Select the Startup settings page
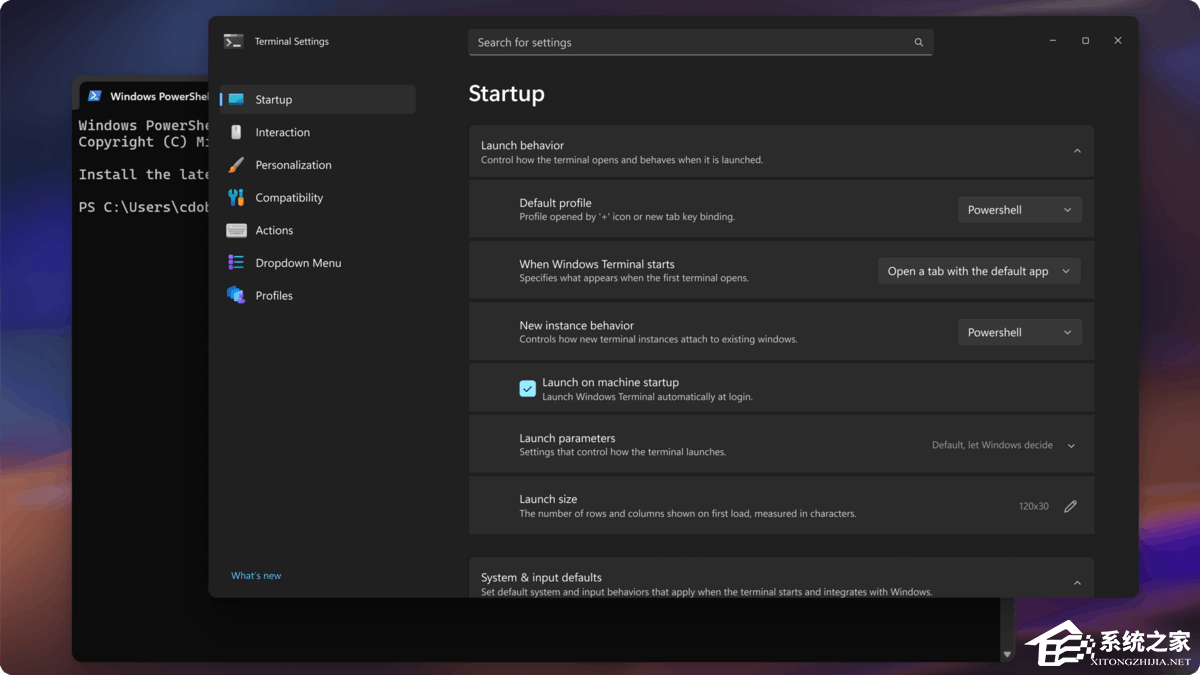 pos(318,99)
